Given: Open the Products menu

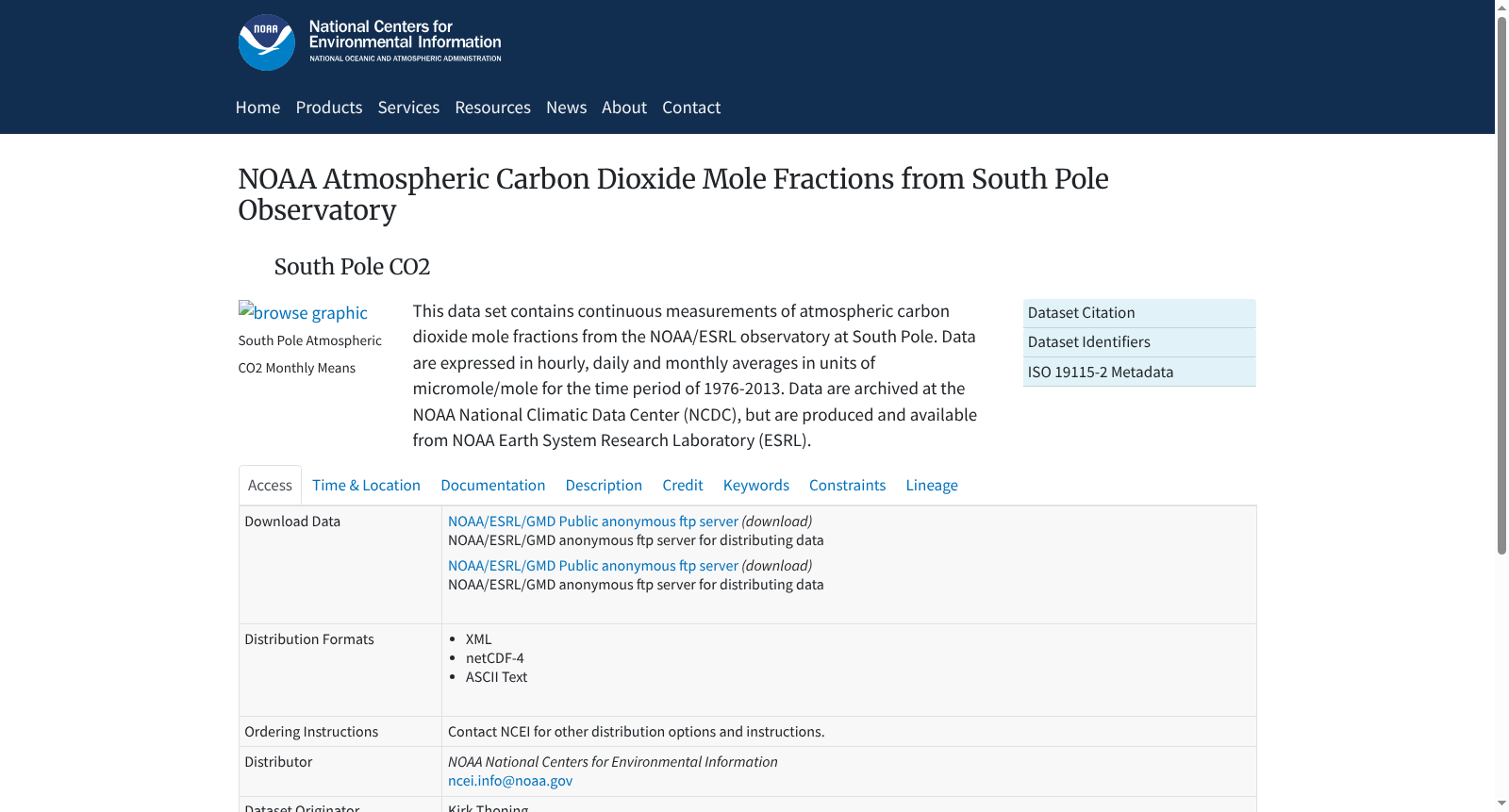Looking at the screenshot, I should [x=329, y=108].
